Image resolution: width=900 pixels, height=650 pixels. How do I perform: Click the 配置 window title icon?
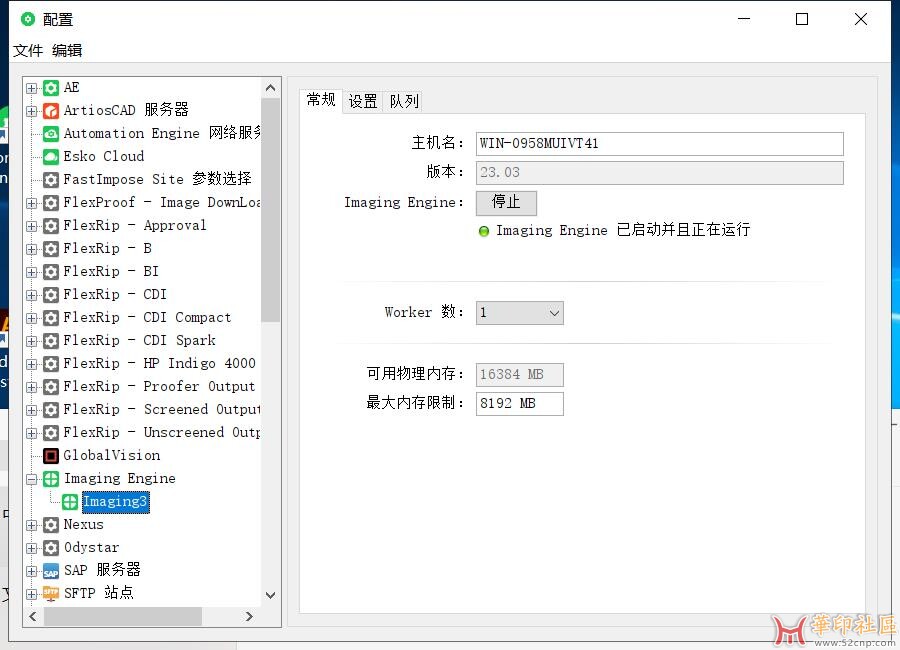coord(28,19)
